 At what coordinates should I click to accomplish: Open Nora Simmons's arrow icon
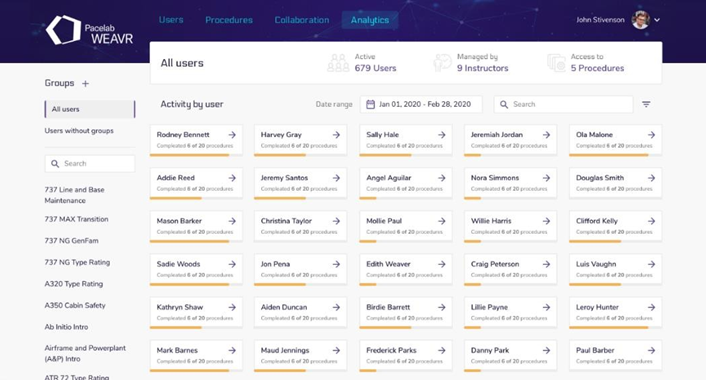546,178
